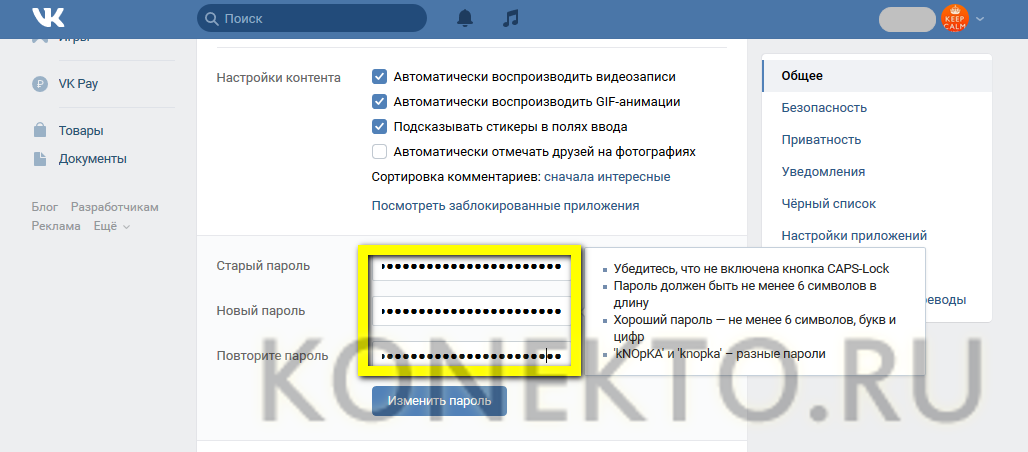Click the Документы file icon
The height and width of the screenshot is (452, 1028).
point(40,158)
